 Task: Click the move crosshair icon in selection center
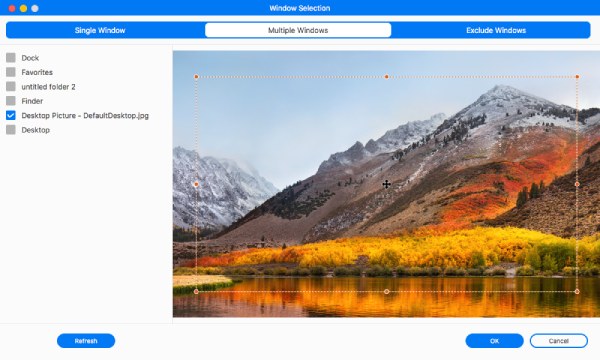click(386, 184)
